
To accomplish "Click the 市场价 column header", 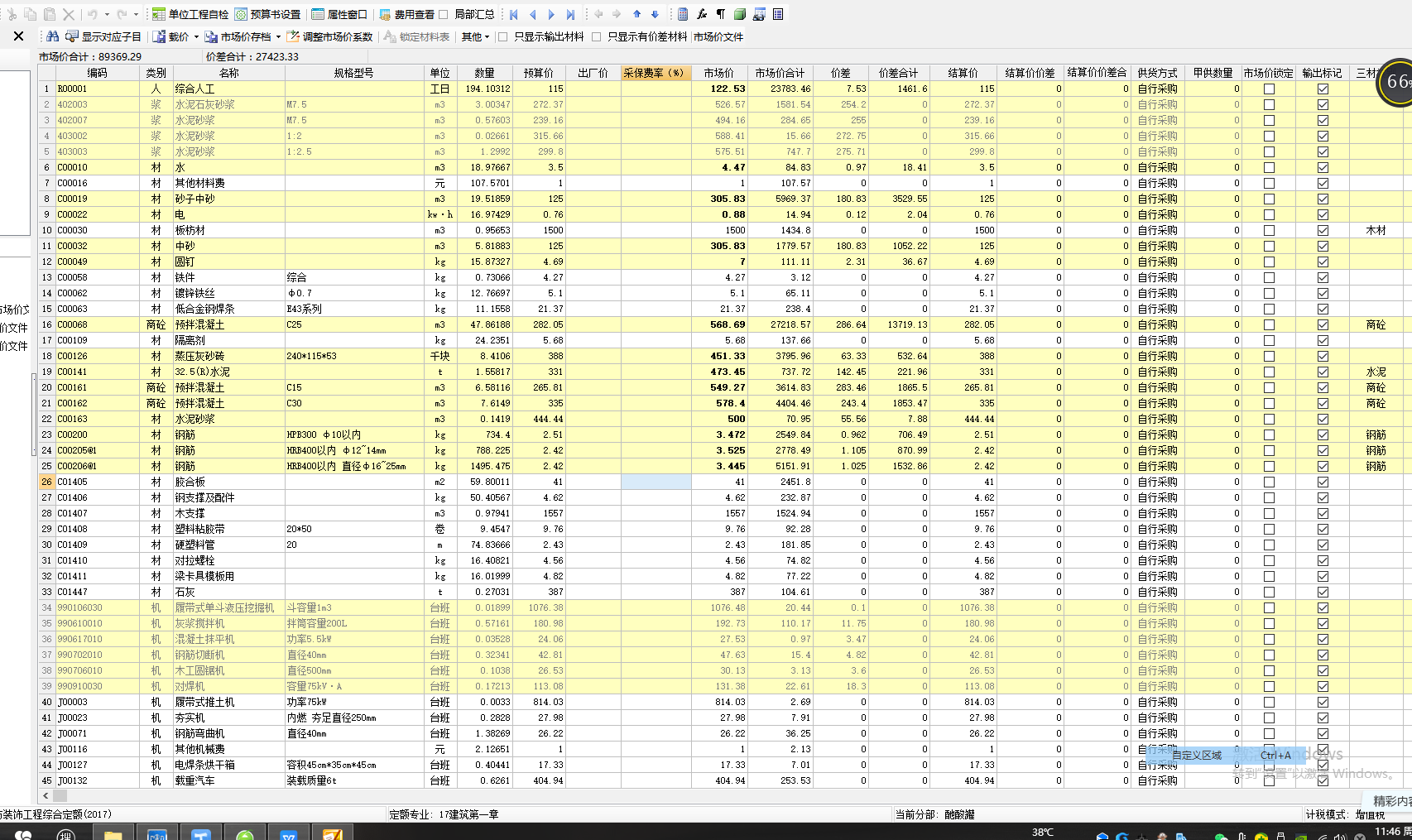I will [x=718, y=73].
